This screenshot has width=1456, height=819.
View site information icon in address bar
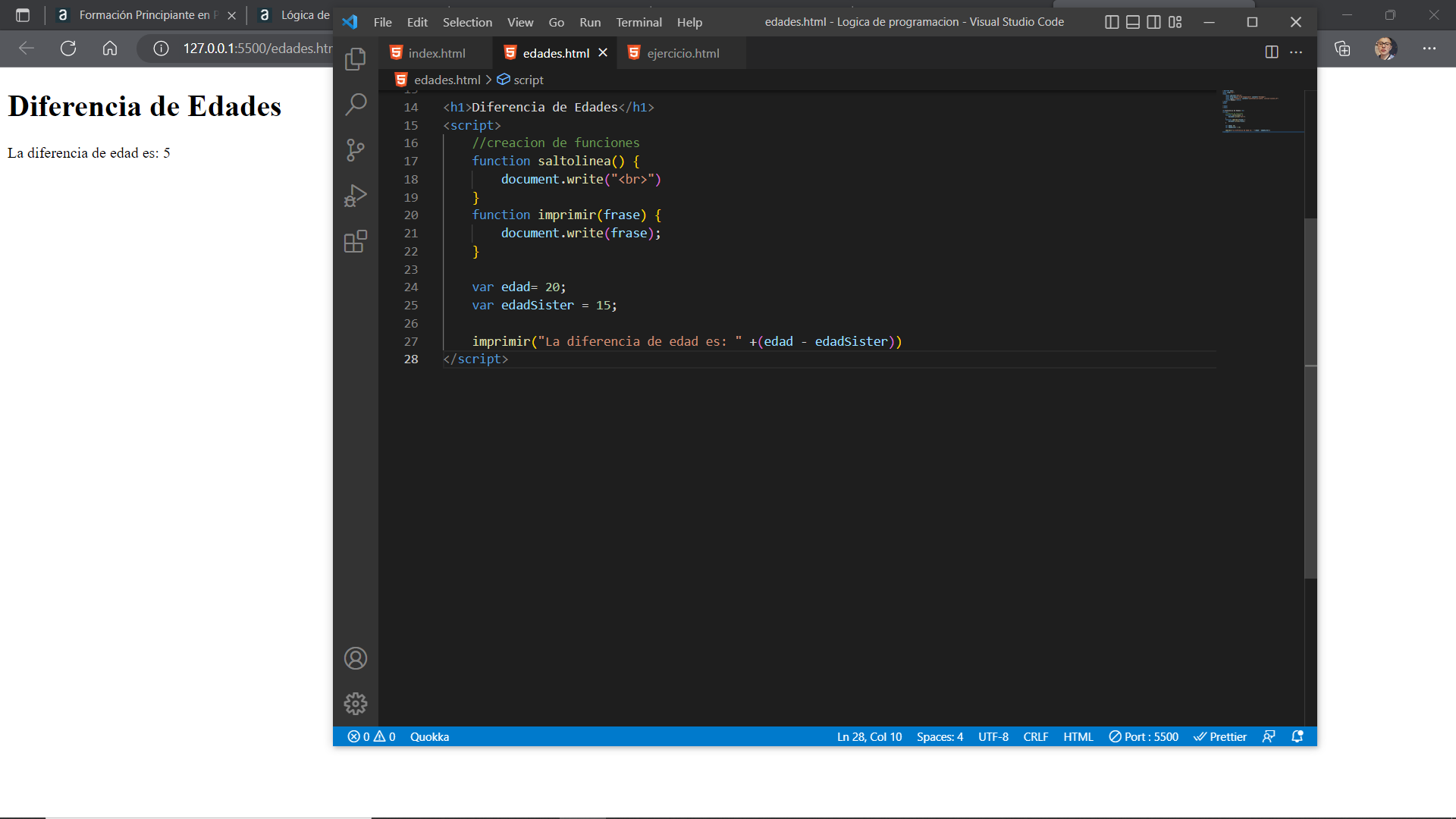pyautogui.click(x=161, y=49)
